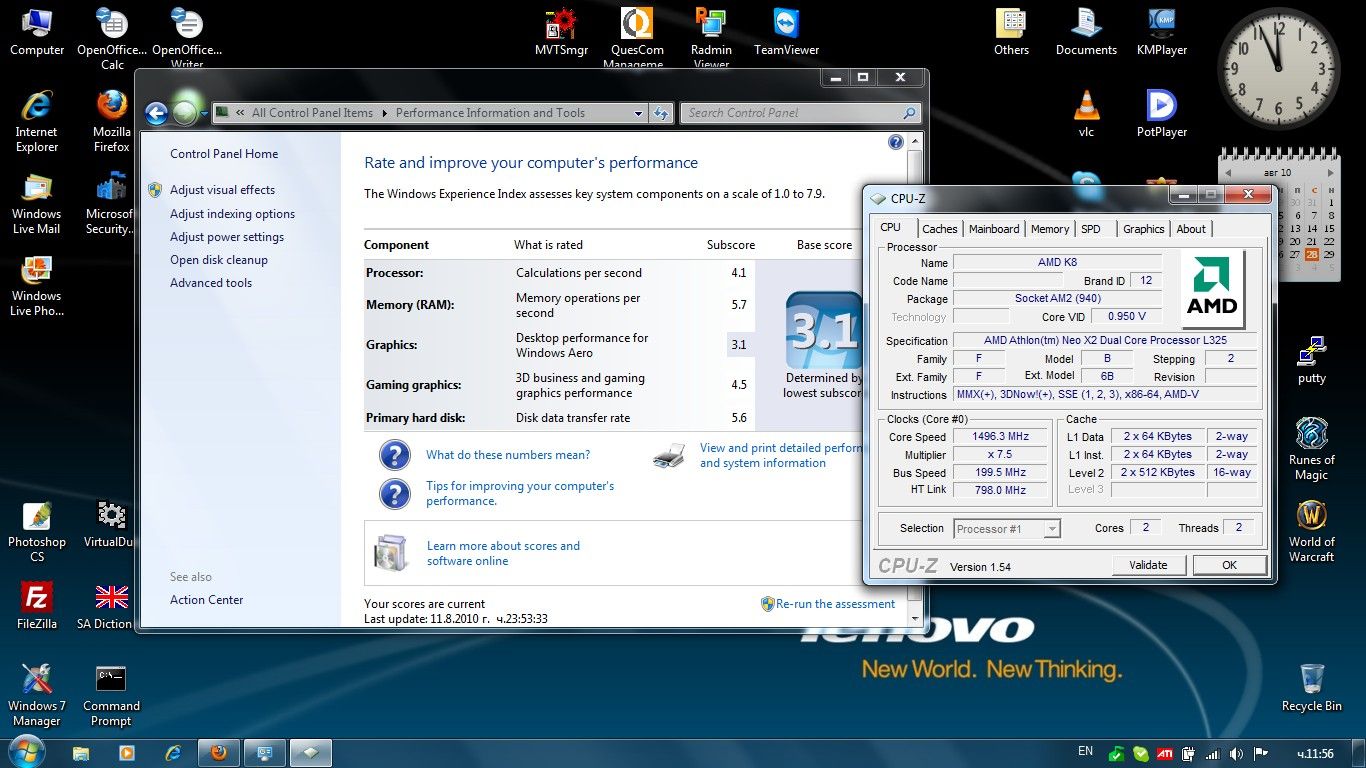Viewport: 1366px width, 768px height.
Task: Click Re-run the assessment link
Action: point(835,604)
